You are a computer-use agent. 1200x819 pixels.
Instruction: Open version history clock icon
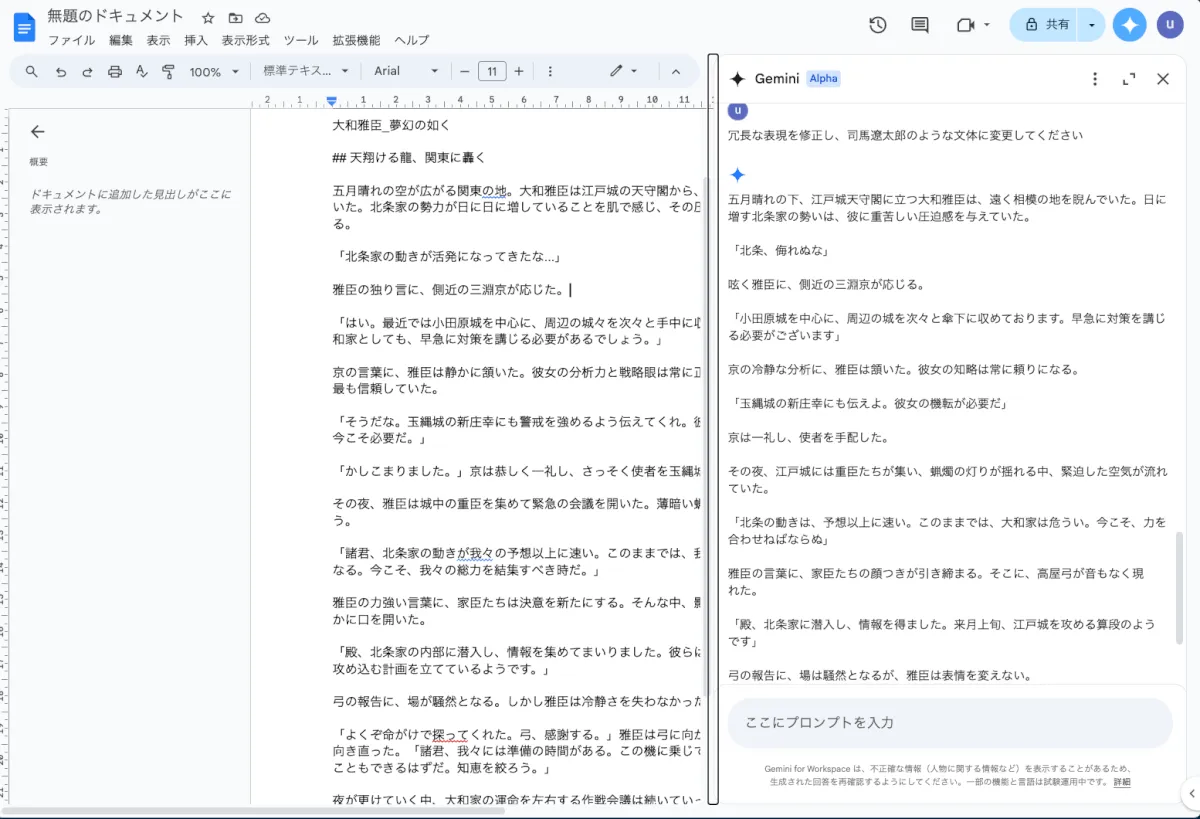coord(877,25)
